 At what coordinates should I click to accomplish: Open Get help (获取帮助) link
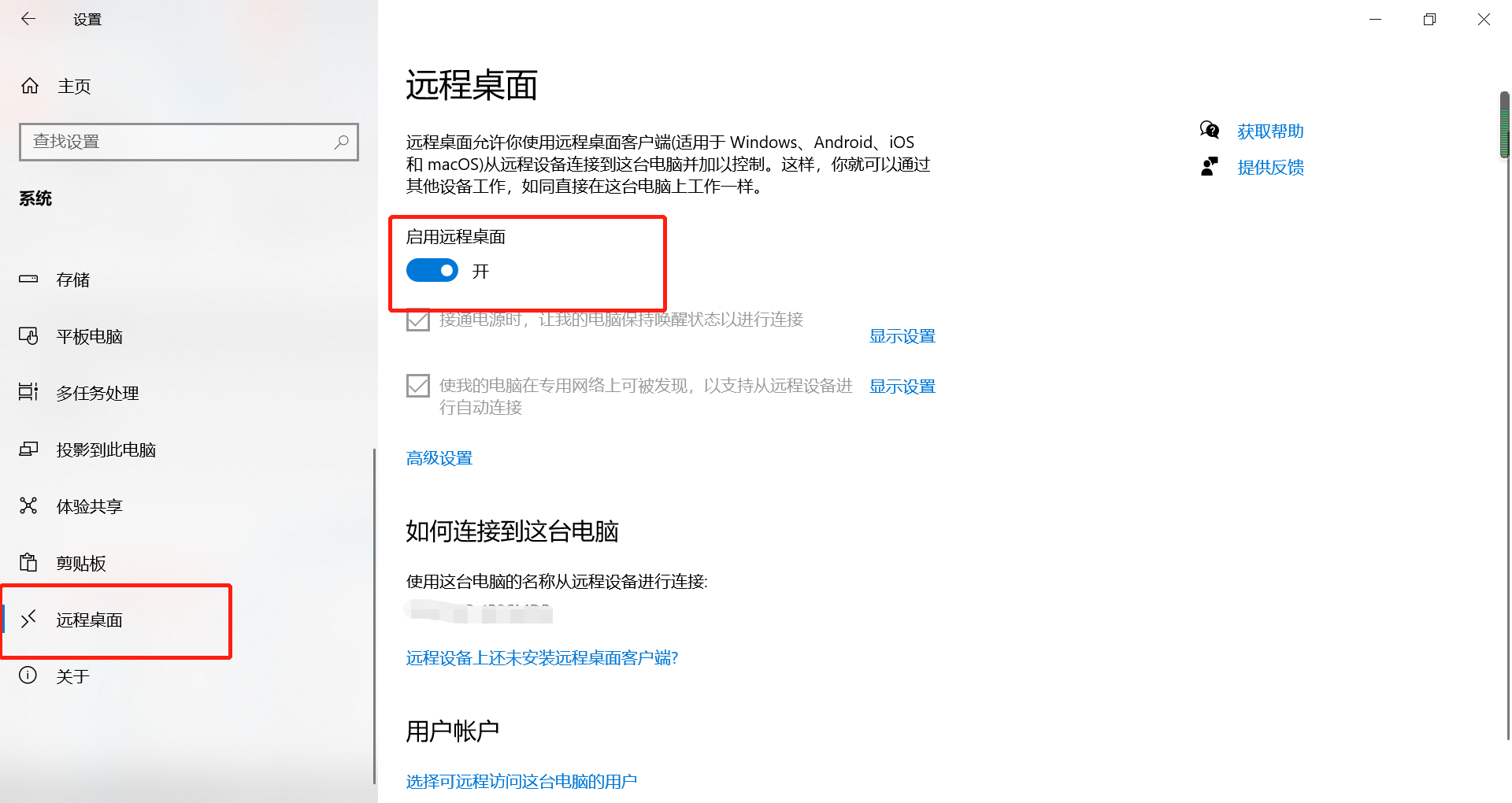pos(1270,131)
